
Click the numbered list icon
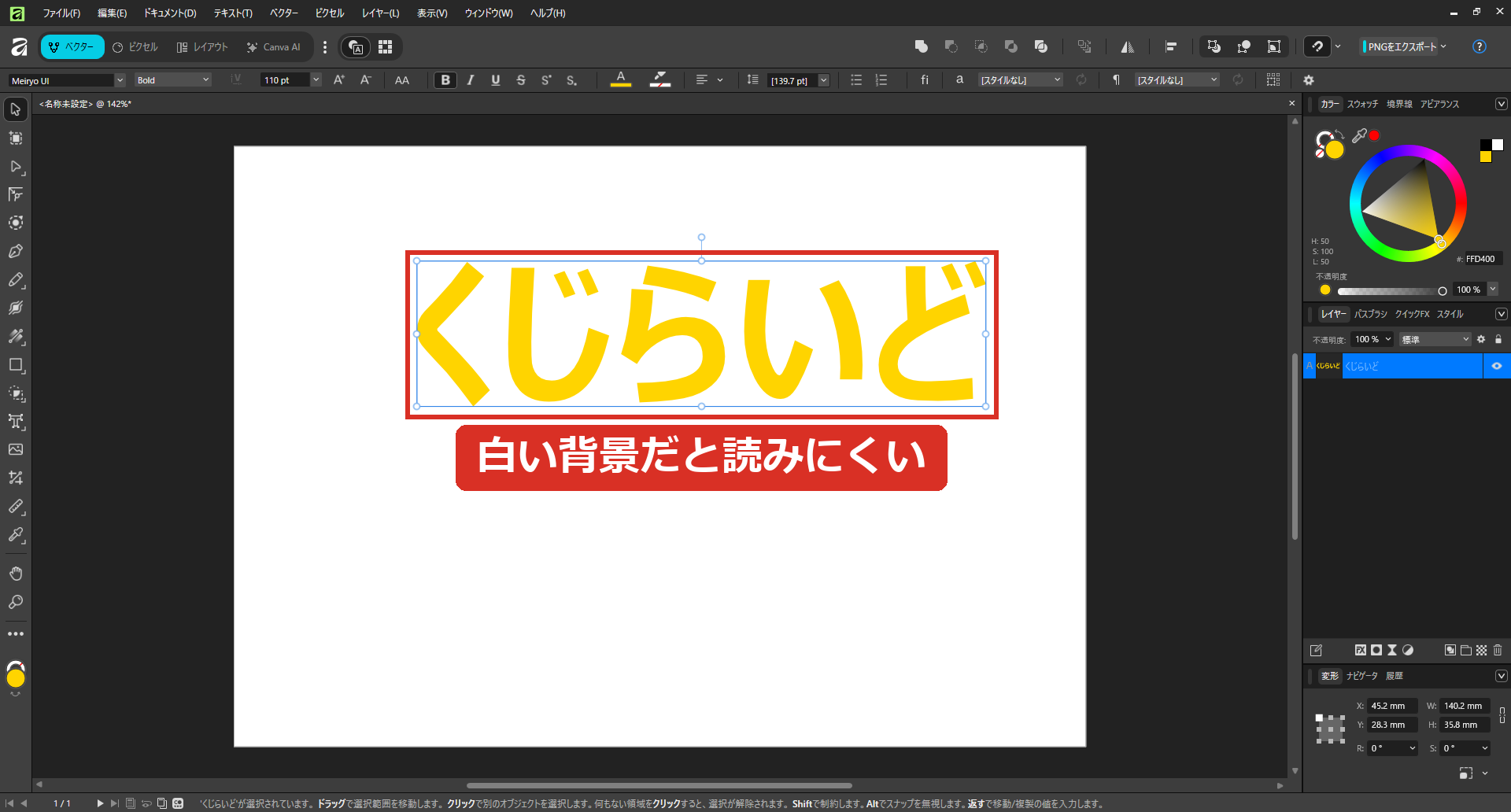[x=881, y=80]
